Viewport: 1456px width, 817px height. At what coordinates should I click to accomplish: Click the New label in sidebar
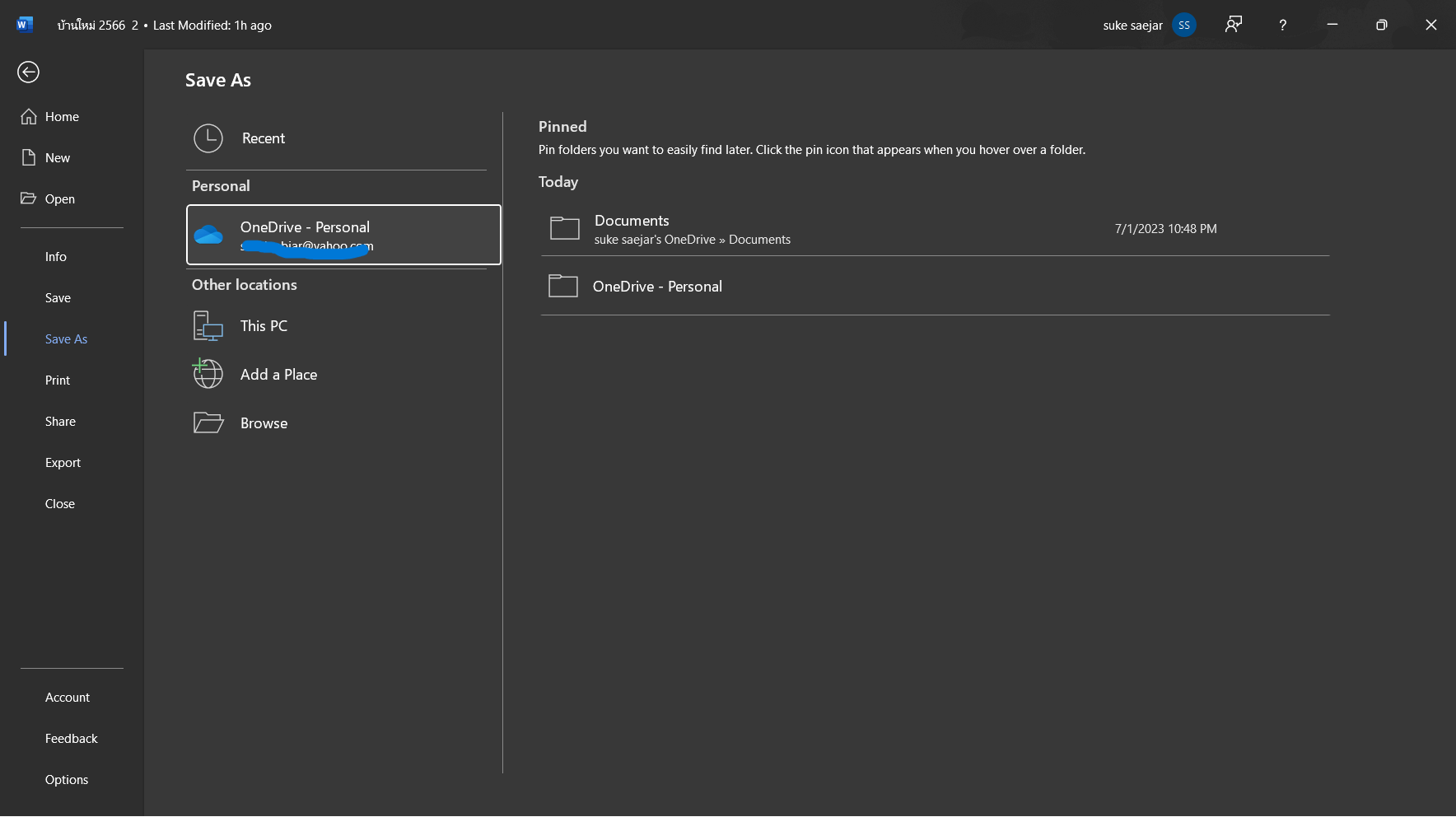click(58, 158)
